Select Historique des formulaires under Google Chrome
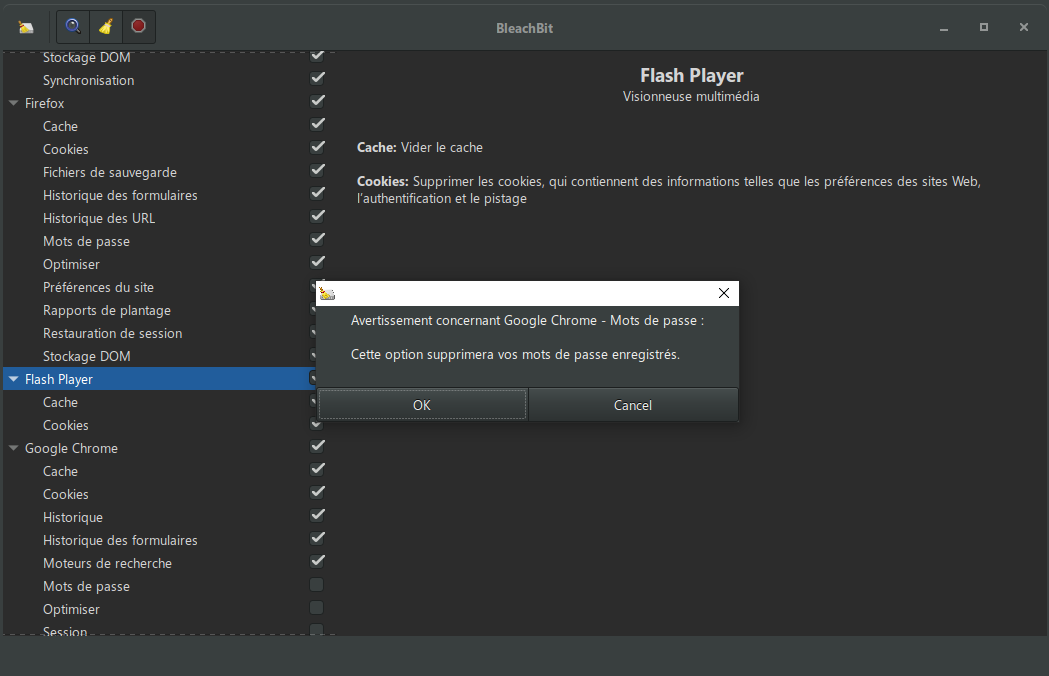Image resolution: width=1049 pixels, height=676 pixels. [120, 540]
